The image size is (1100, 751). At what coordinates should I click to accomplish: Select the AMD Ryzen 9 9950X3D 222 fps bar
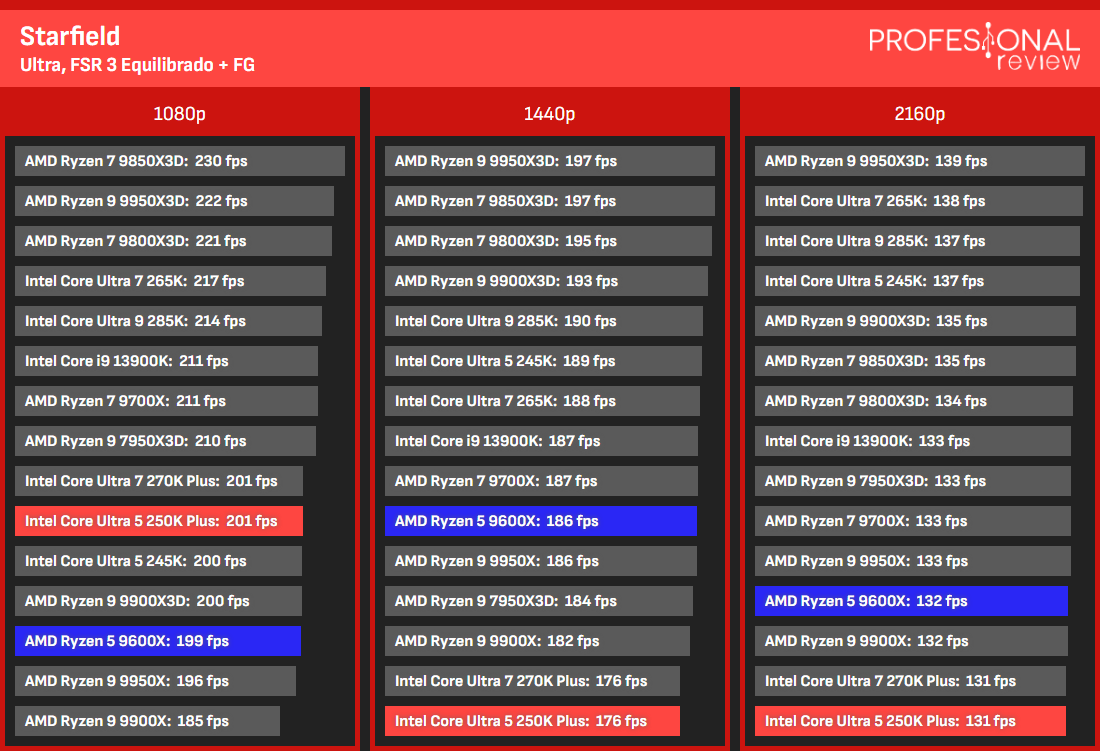point(174,201)
